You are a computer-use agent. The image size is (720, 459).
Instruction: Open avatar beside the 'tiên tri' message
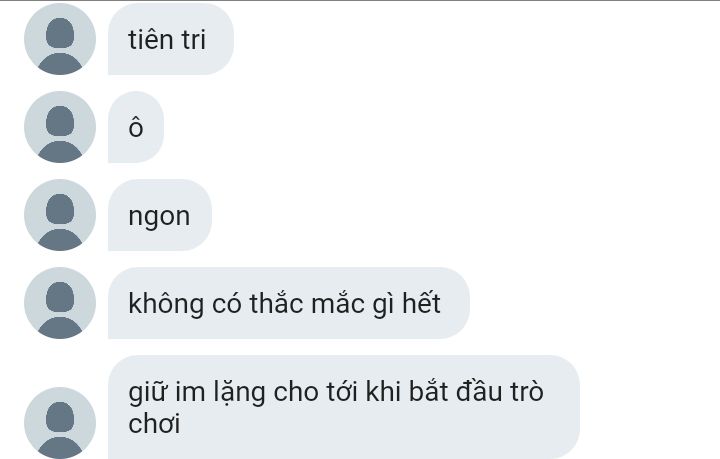[x=60, y=39]
